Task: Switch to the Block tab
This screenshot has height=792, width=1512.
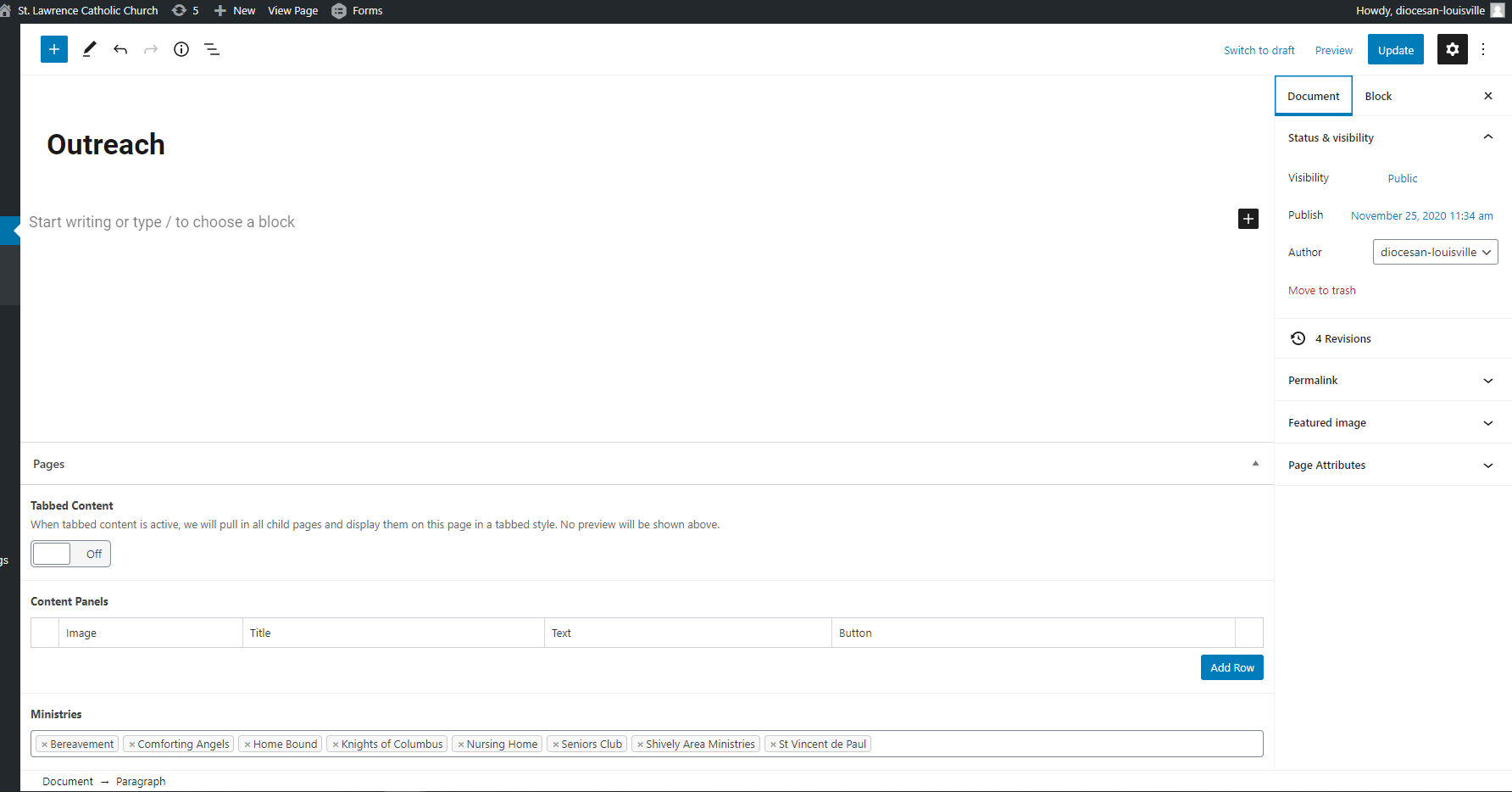Action: [x=1378, y=96]
